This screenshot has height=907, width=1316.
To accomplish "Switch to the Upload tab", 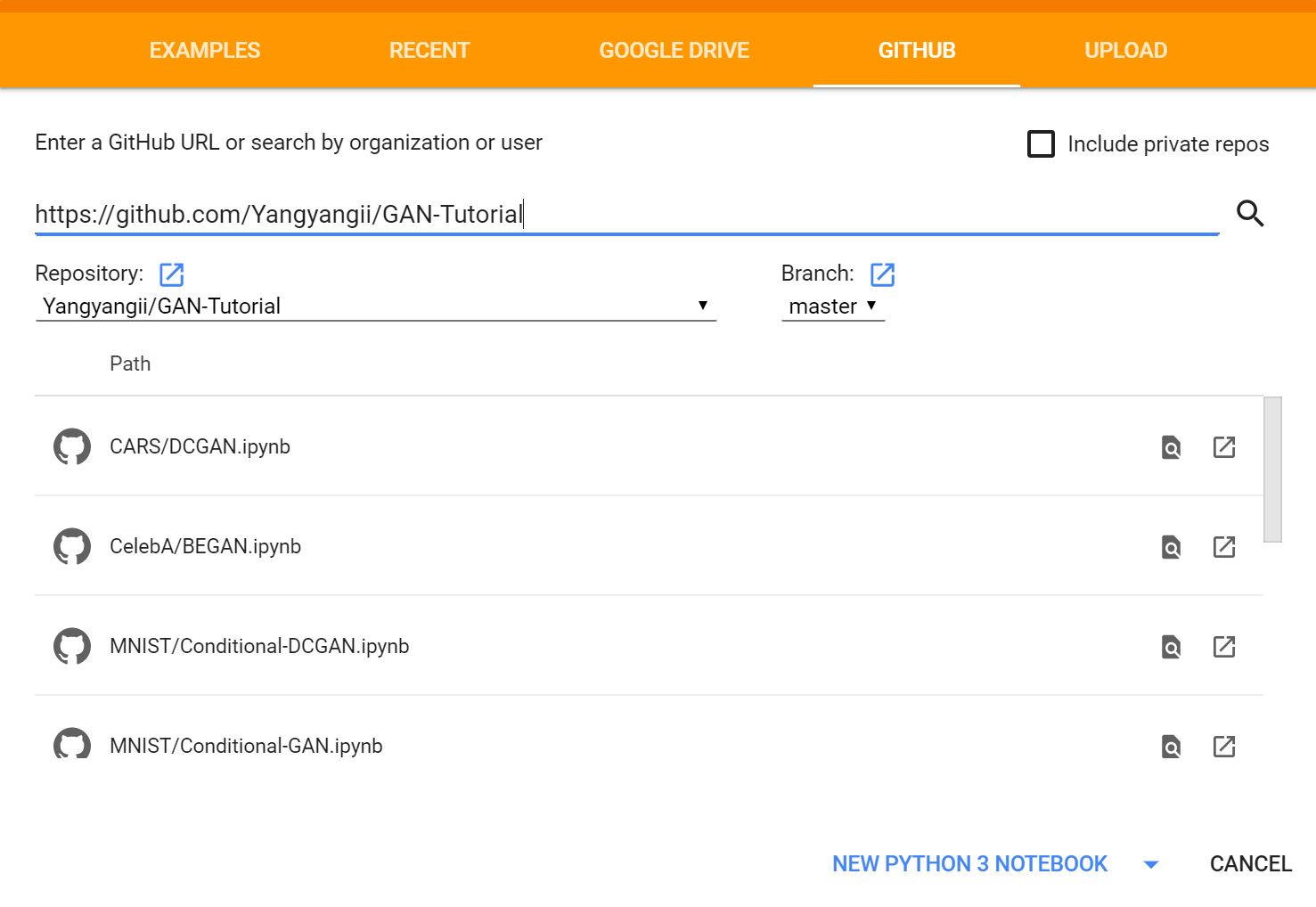I will [1126, 50].
